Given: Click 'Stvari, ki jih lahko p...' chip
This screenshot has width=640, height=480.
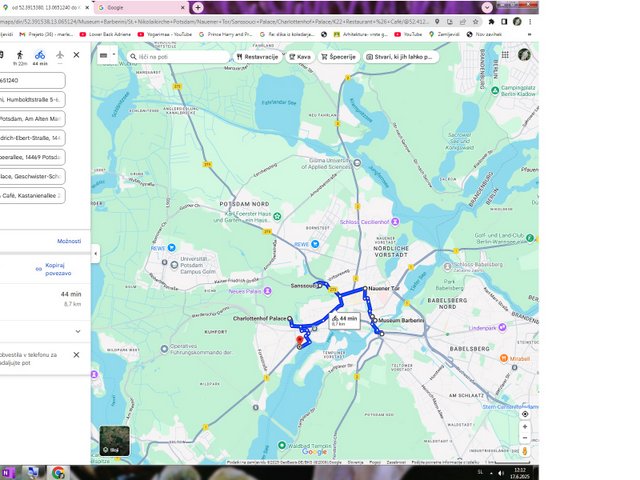Looking at the screenshot, I should pyautogui.click(x=401, y=57).
